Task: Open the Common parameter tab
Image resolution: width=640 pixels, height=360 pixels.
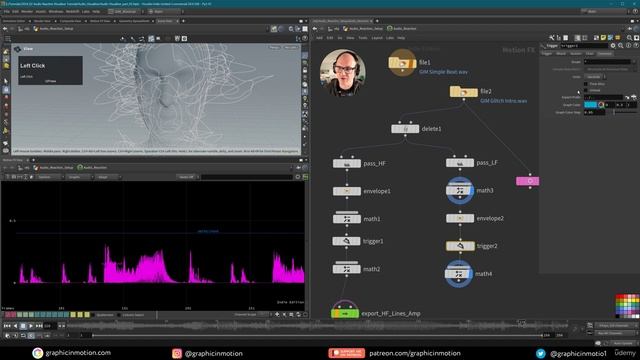Action: click(x=605, y=53)
